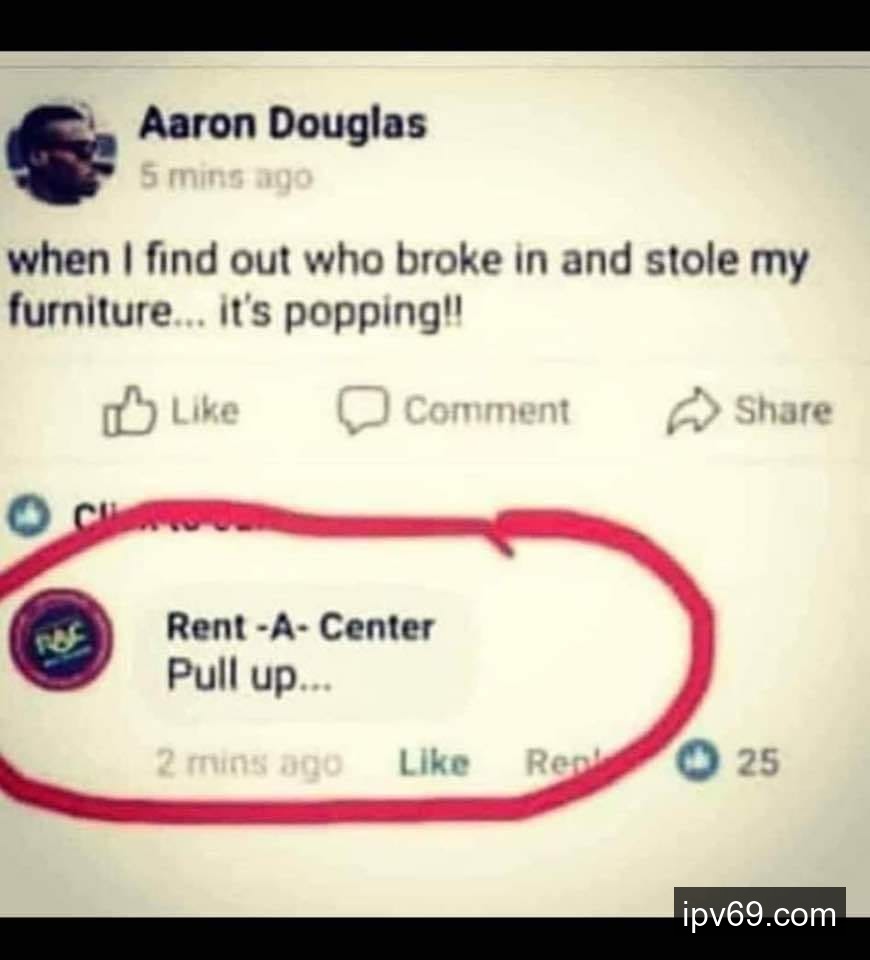Open the Aaron Douglas profile name link

point(282,123)
